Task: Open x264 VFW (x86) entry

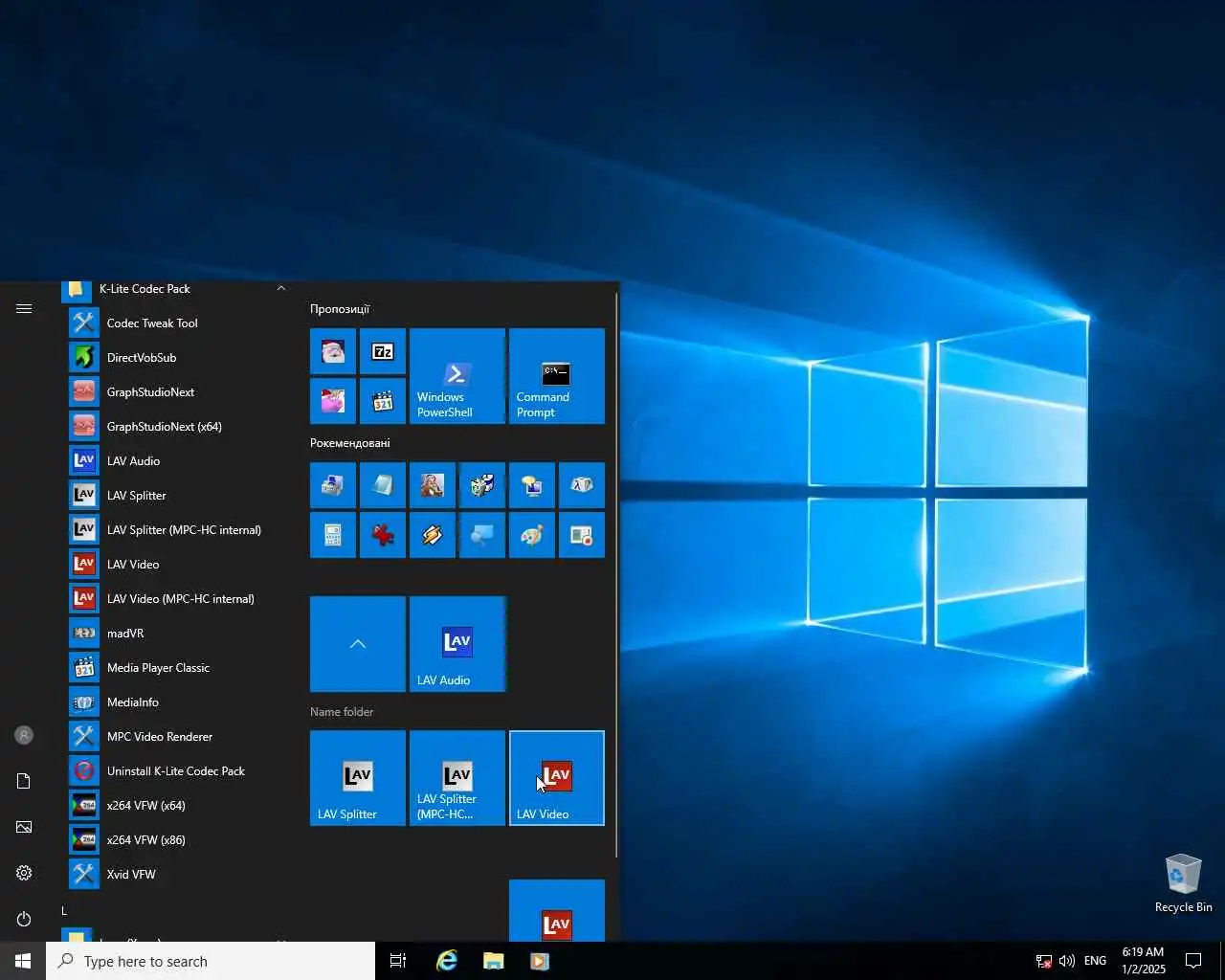Action: [174, 840]
